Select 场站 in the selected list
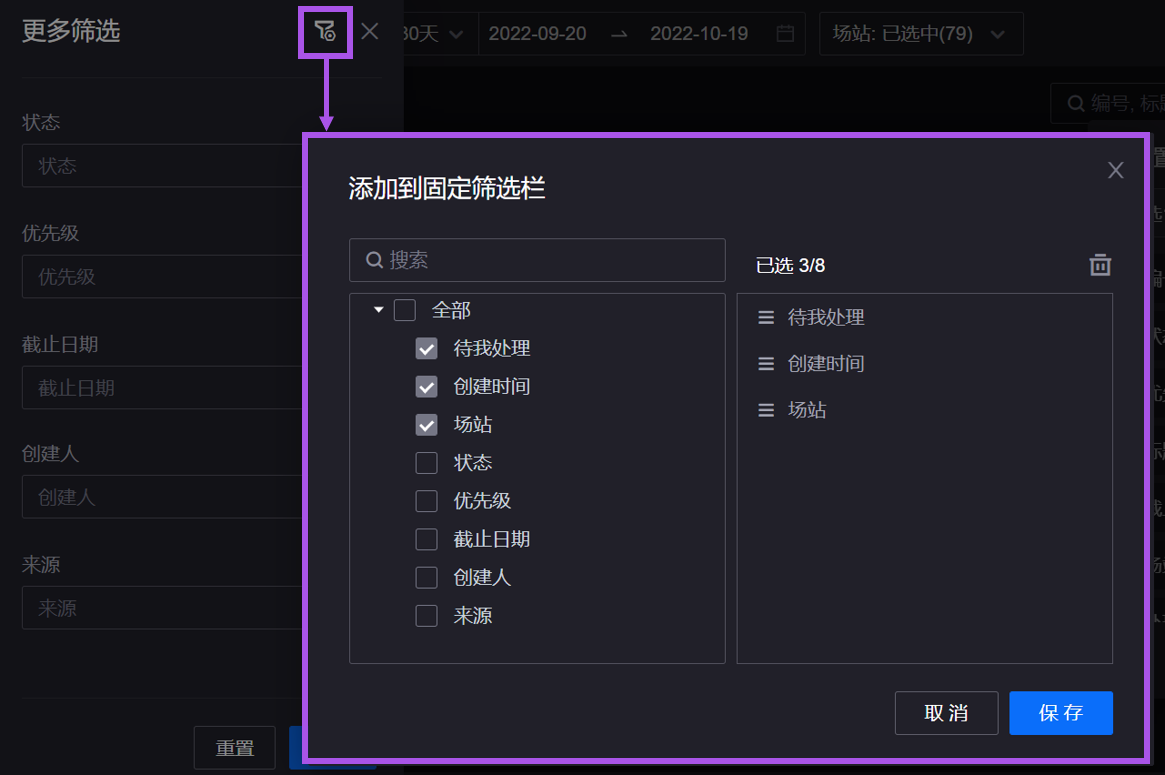The height and width of the screenshot is (775, 1165). [807, 410]
